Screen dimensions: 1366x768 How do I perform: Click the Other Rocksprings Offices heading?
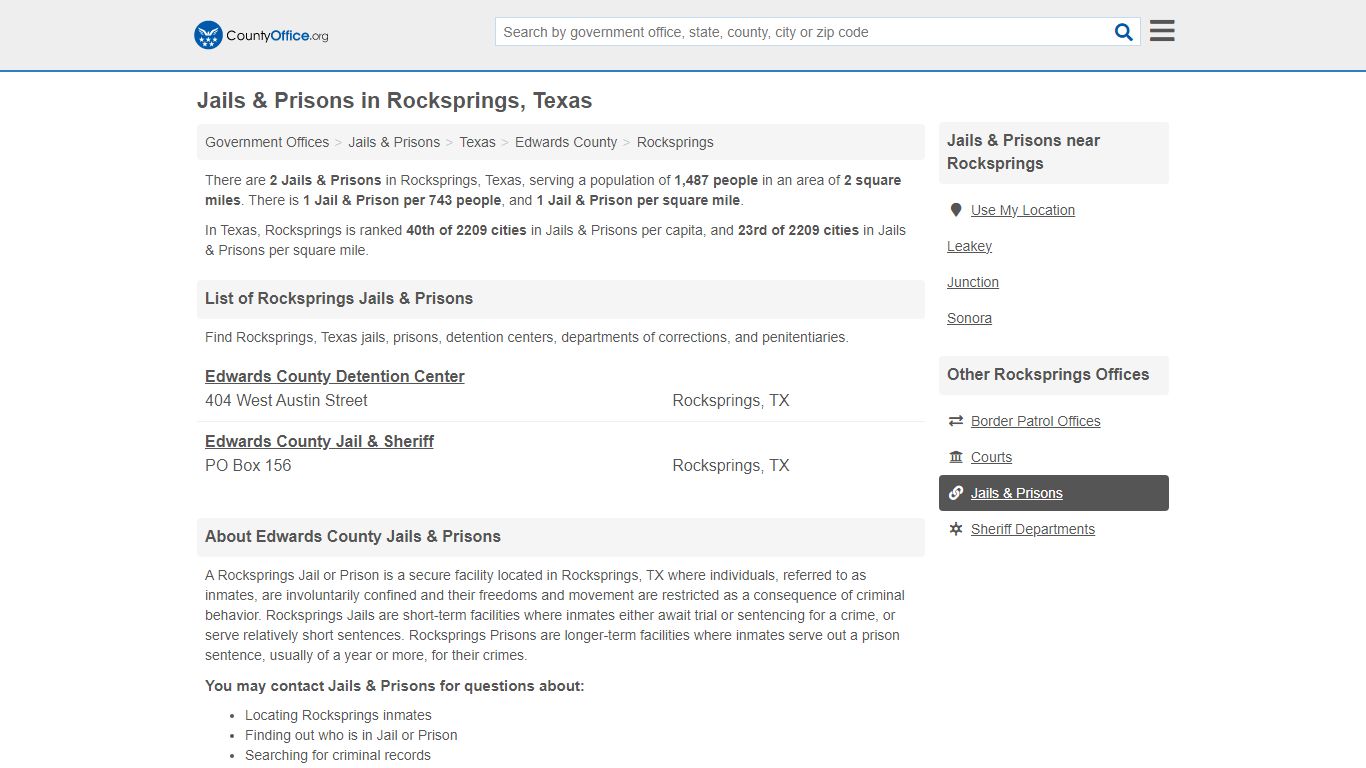coord(1048,374)
